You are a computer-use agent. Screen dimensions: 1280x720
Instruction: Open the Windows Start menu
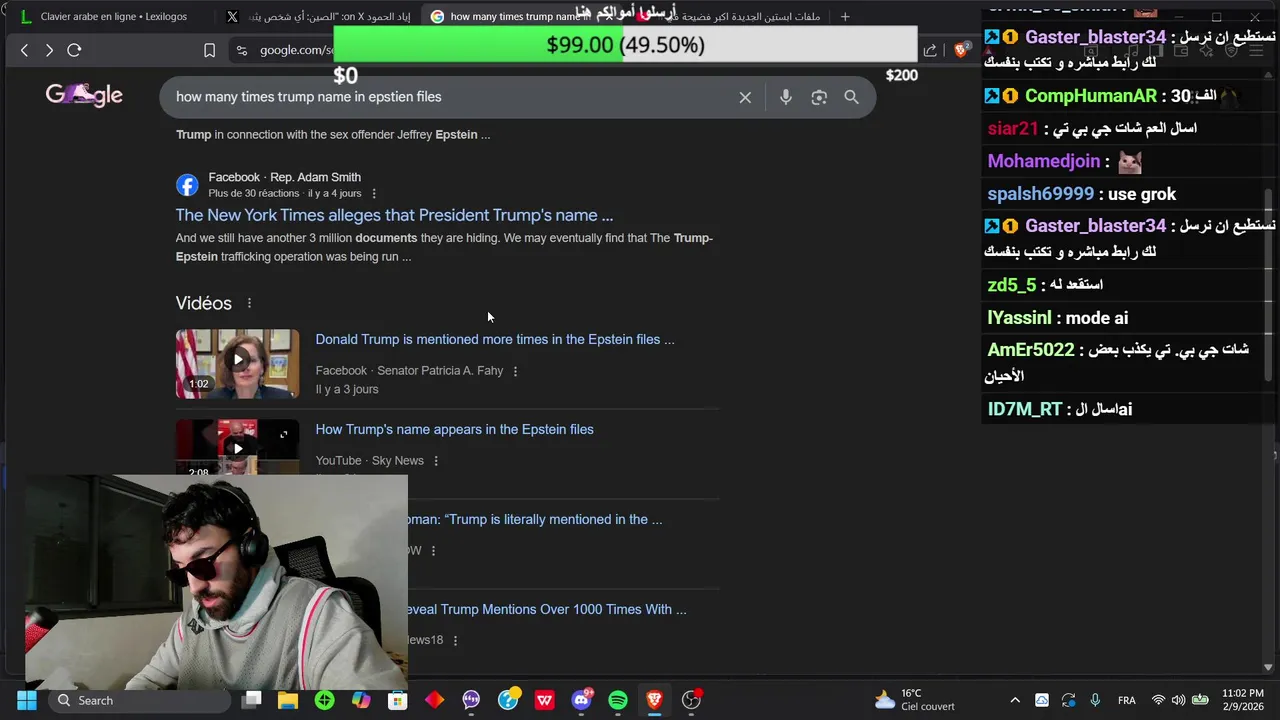click(x=26, y=700)
